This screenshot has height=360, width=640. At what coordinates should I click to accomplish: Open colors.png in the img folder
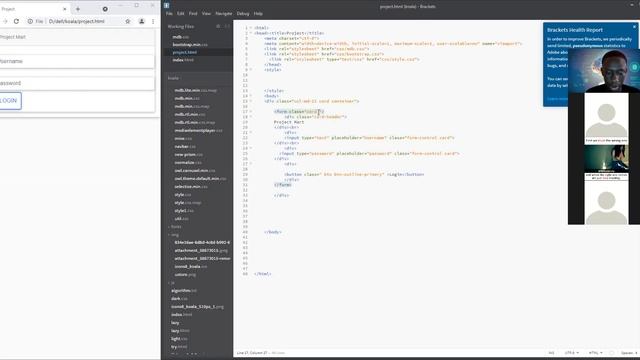(185, 275)
